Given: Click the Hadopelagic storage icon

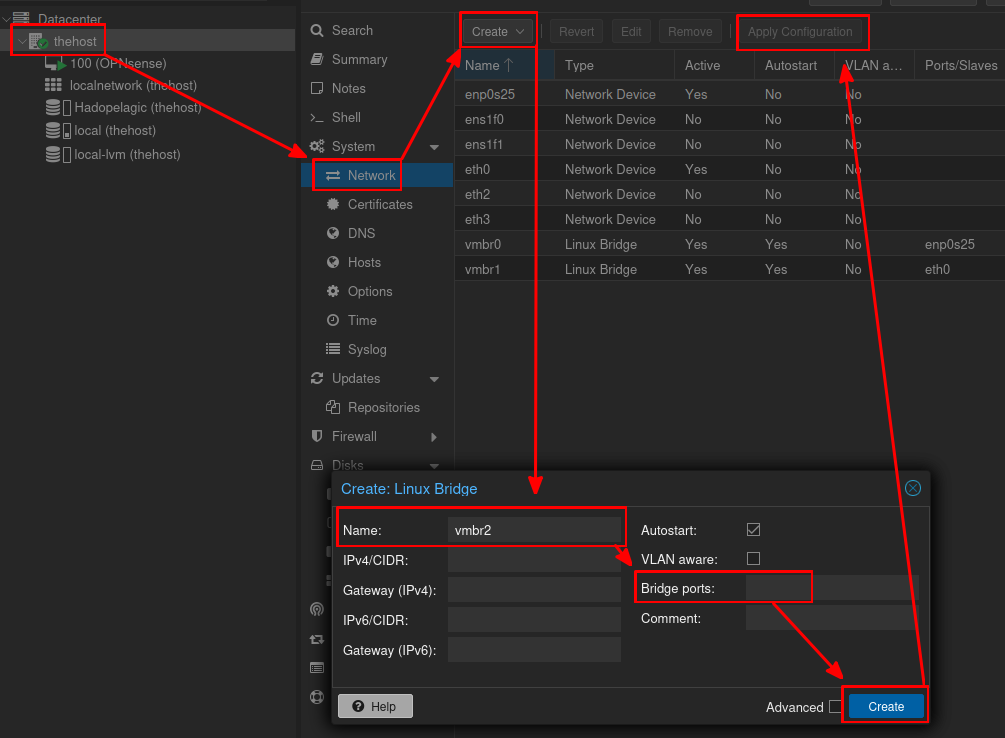Looking at the screenshot, I should tap(53, 108).
